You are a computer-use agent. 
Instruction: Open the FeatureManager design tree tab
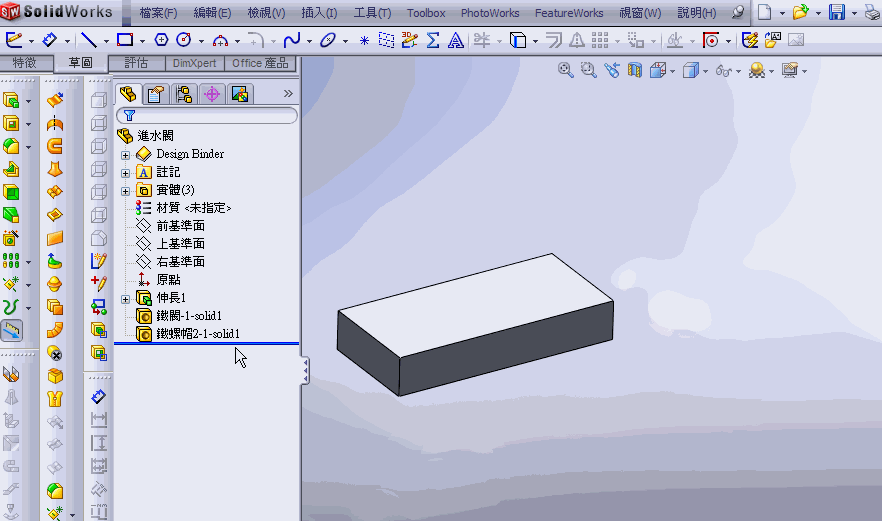click(x=128, y=94)
